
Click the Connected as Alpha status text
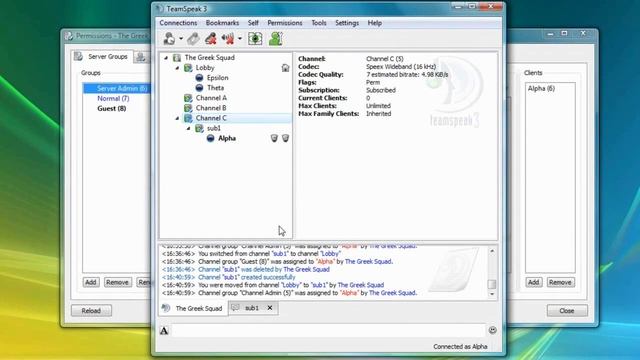point(460,347)
